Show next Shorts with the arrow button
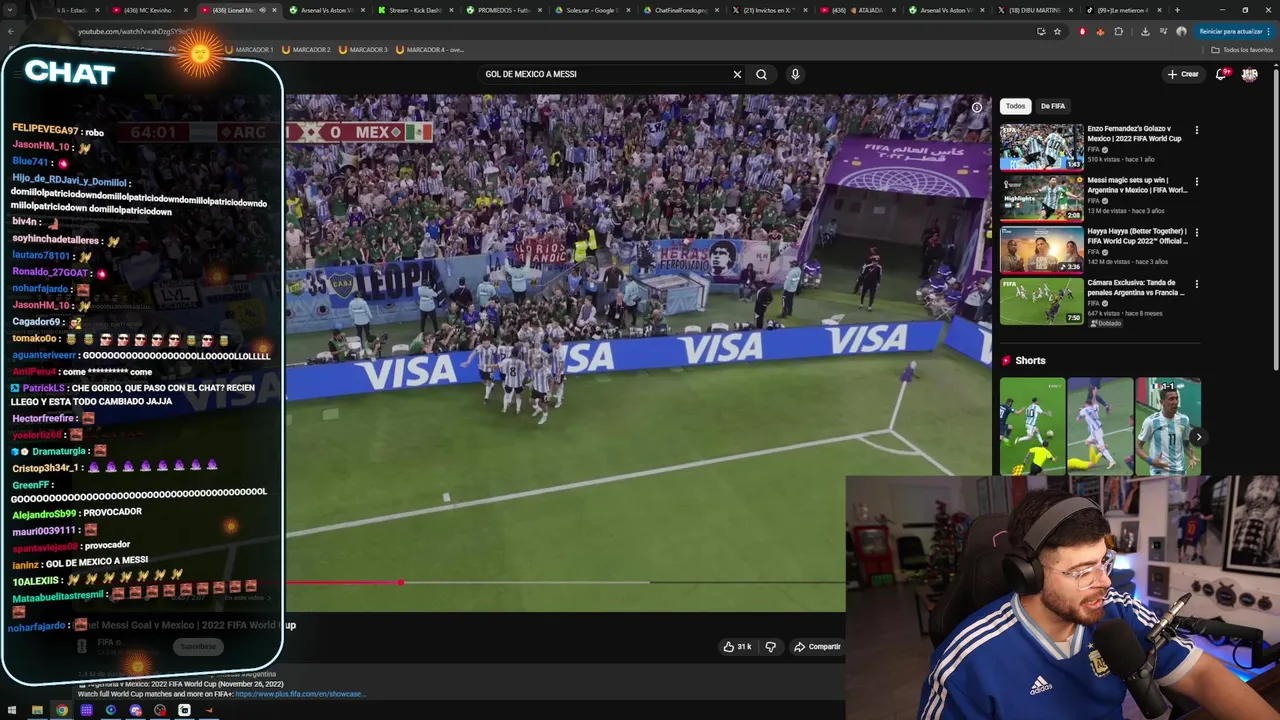The width and height of the screenshot is (1280, 720). [1198, 437]
